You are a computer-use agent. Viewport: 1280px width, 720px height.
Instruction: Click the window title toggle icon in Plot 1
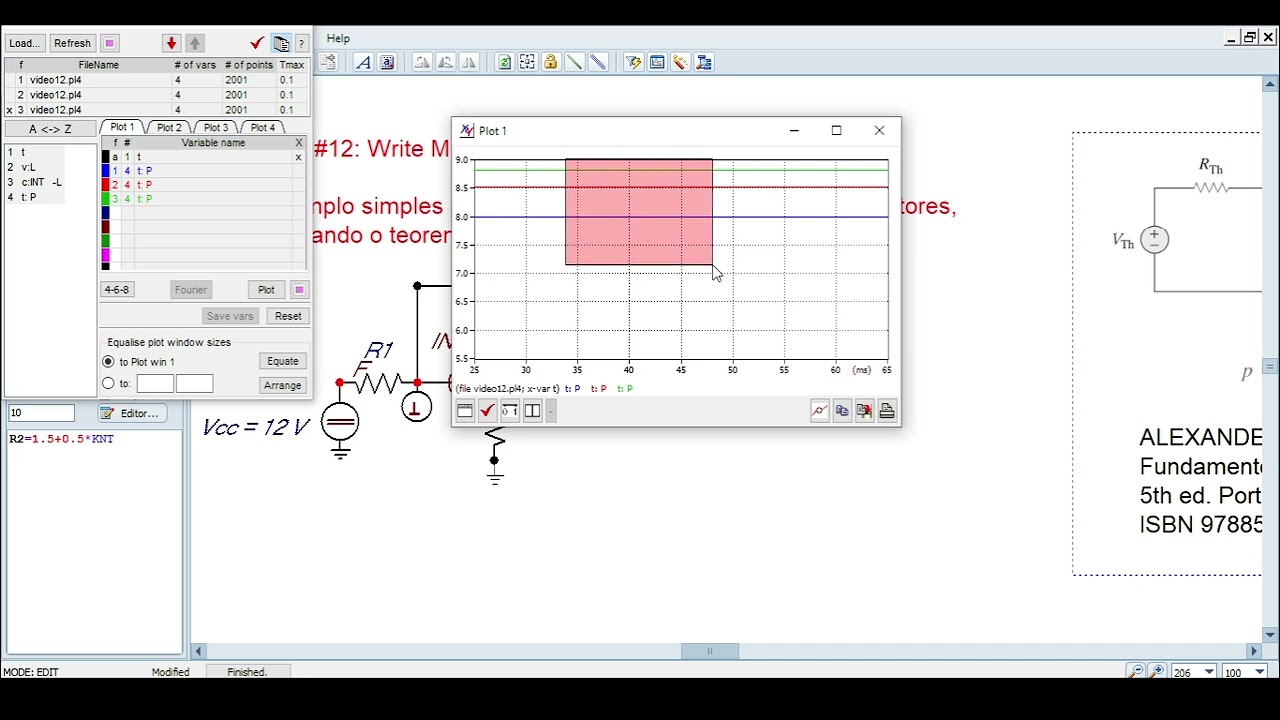(x=465, y=411)
